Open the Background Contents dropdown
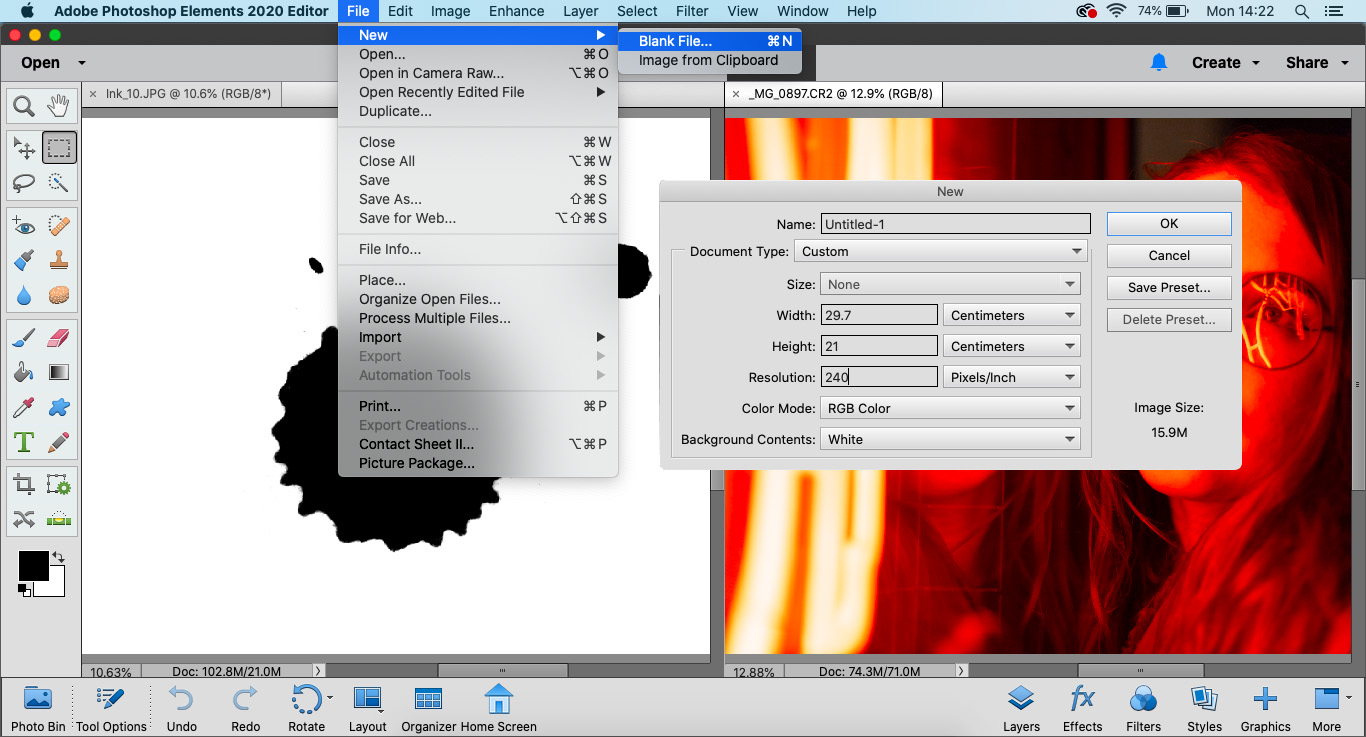Image resolution: width=1366 pixels, height=737 pixels. click(950, 439)
